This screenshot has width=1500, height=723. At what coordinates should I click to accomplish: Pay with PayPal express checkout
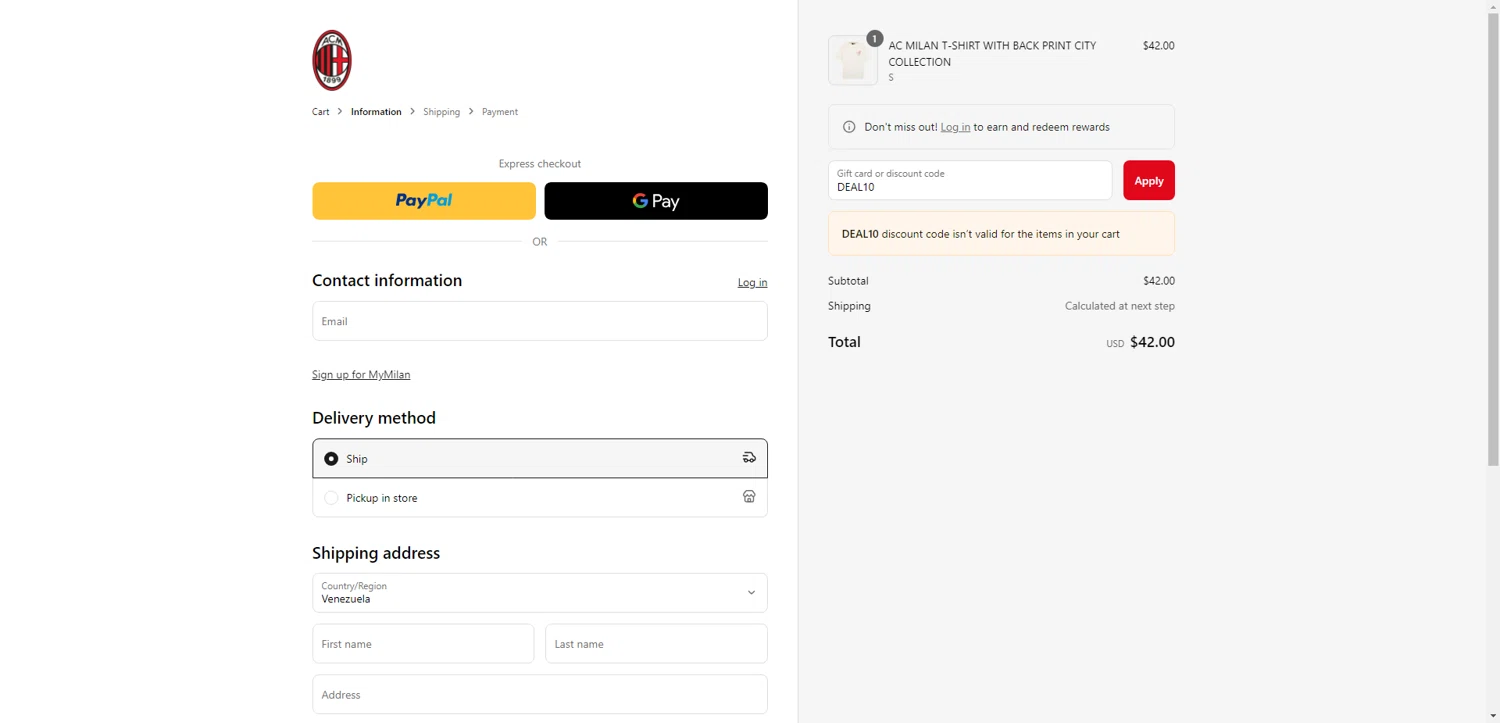coord(424,201)
